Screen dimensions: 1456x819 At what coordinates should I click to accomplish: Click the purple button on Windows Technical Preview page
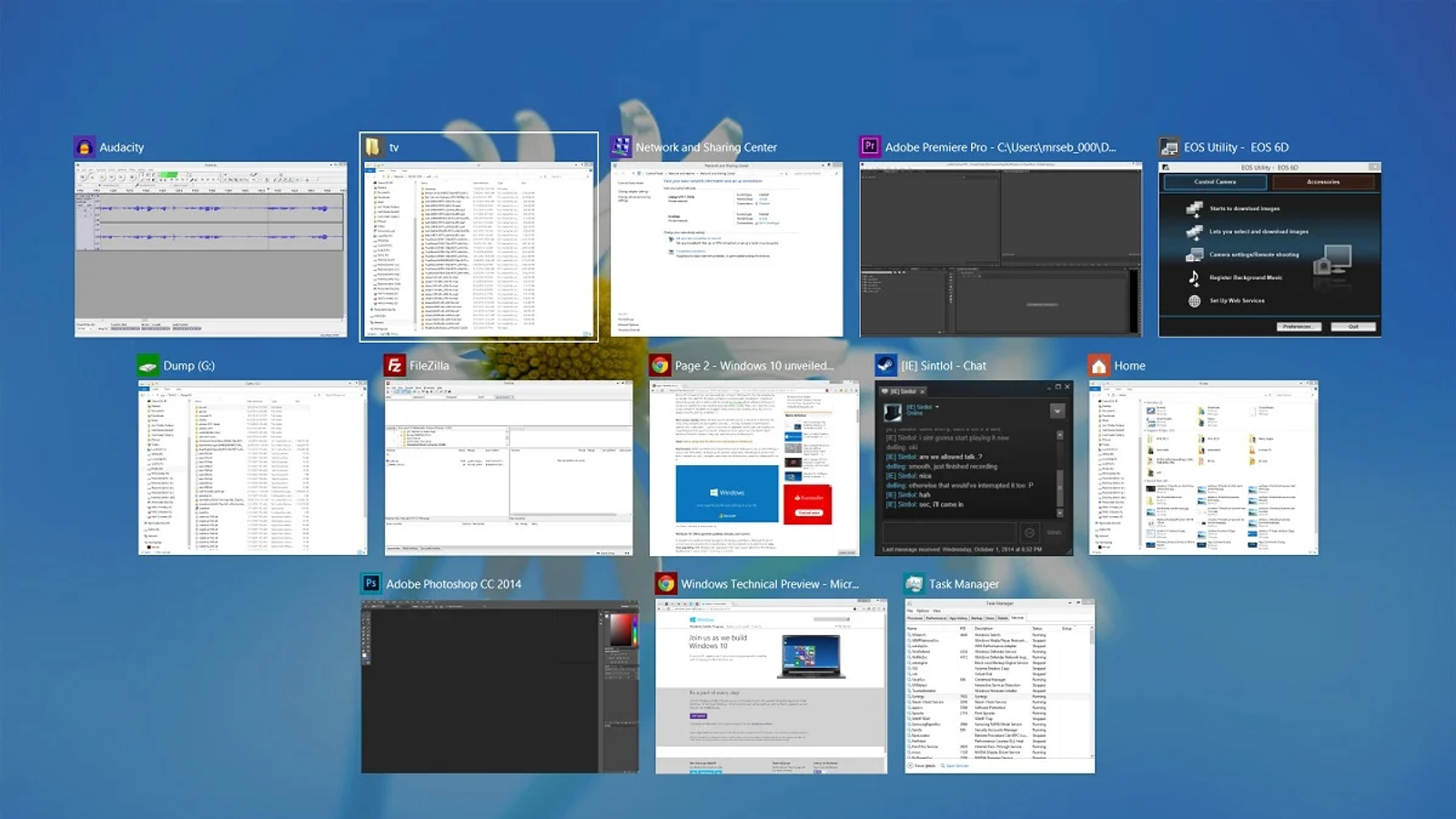(698, 716)
